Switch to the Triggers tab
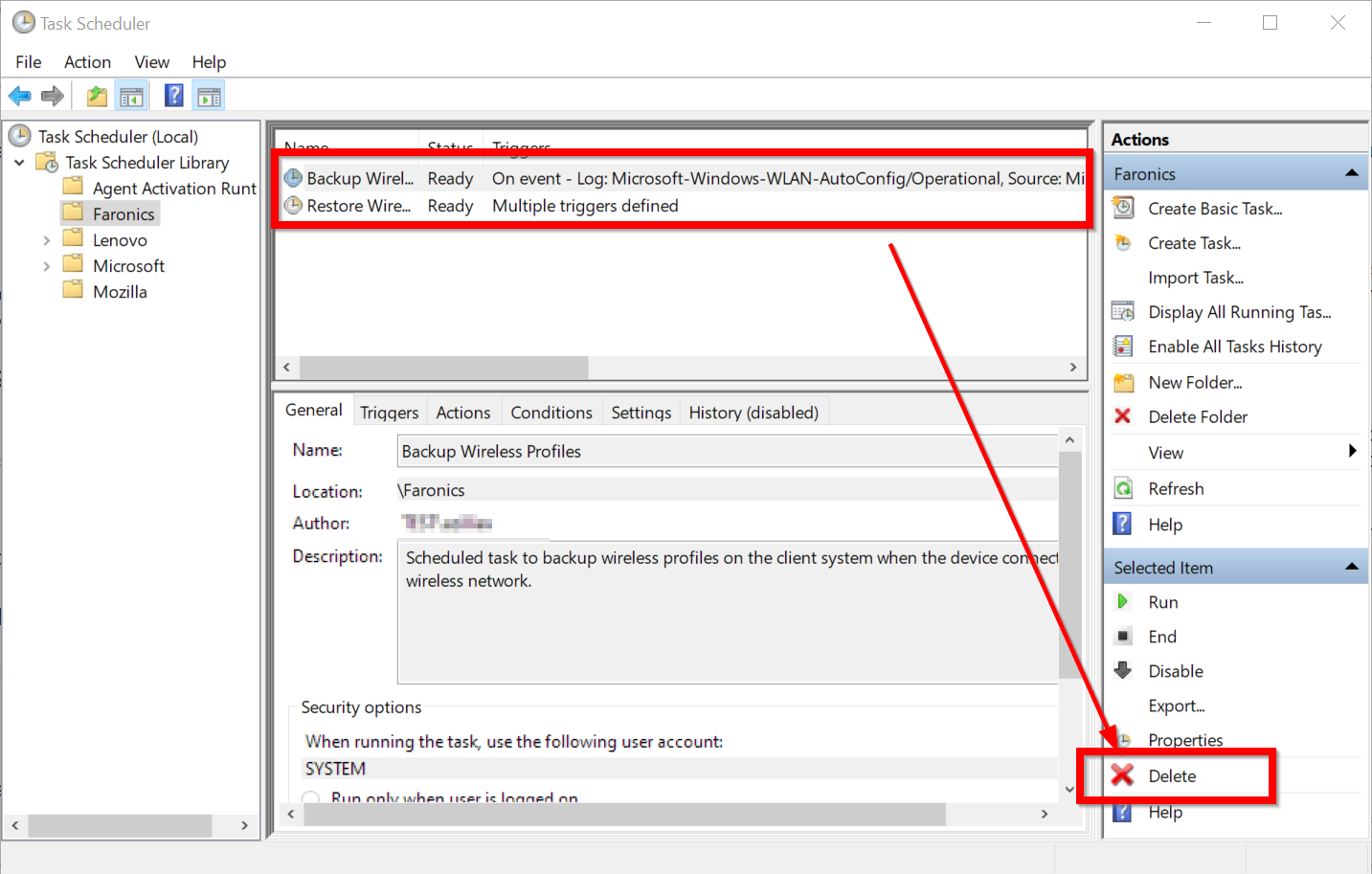The width and height of the screenshot is (1372, 874). pos(389,413)
